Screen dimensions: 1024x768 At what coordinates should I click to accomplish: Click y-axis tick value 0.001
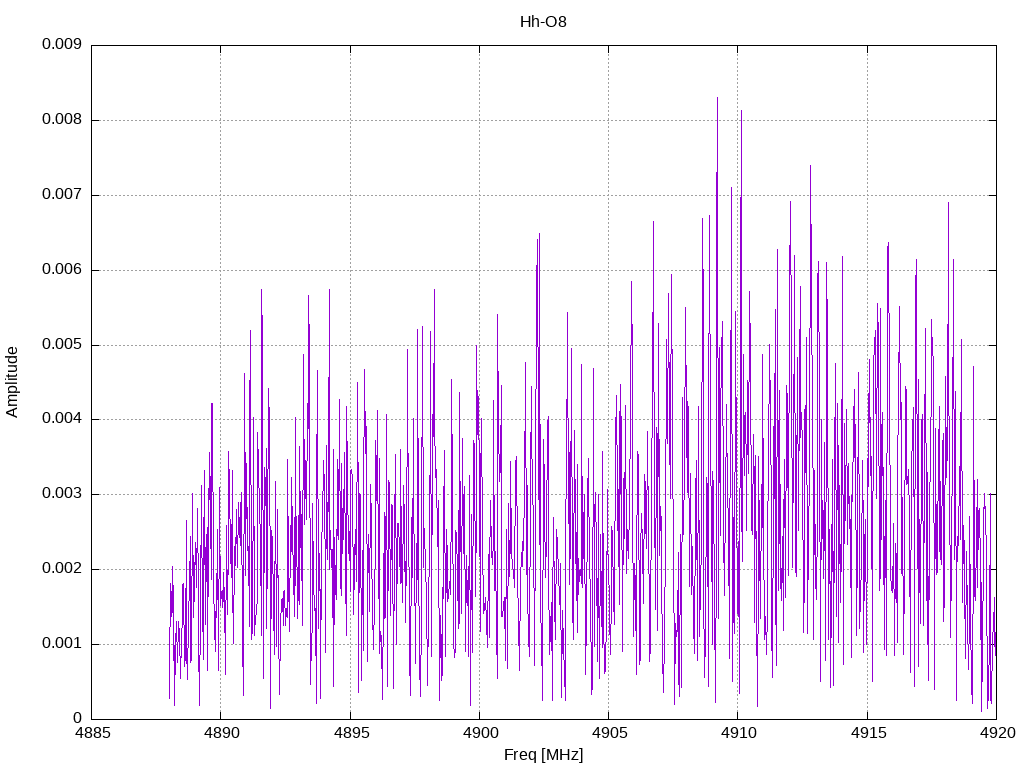[62, 643]
